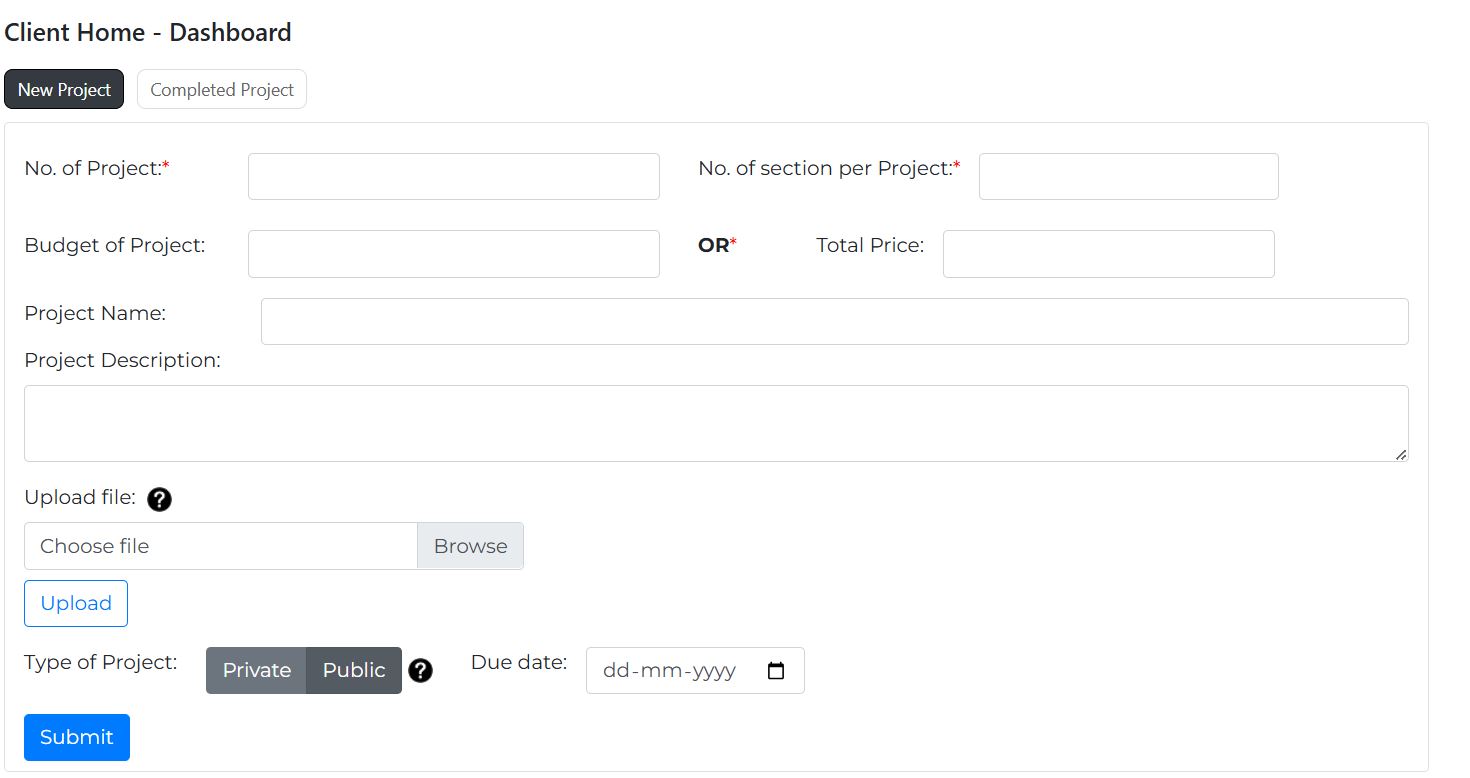1470x778 pixels.
Task: Switch to the New Project tab
Action: click(x=64, y=89)
